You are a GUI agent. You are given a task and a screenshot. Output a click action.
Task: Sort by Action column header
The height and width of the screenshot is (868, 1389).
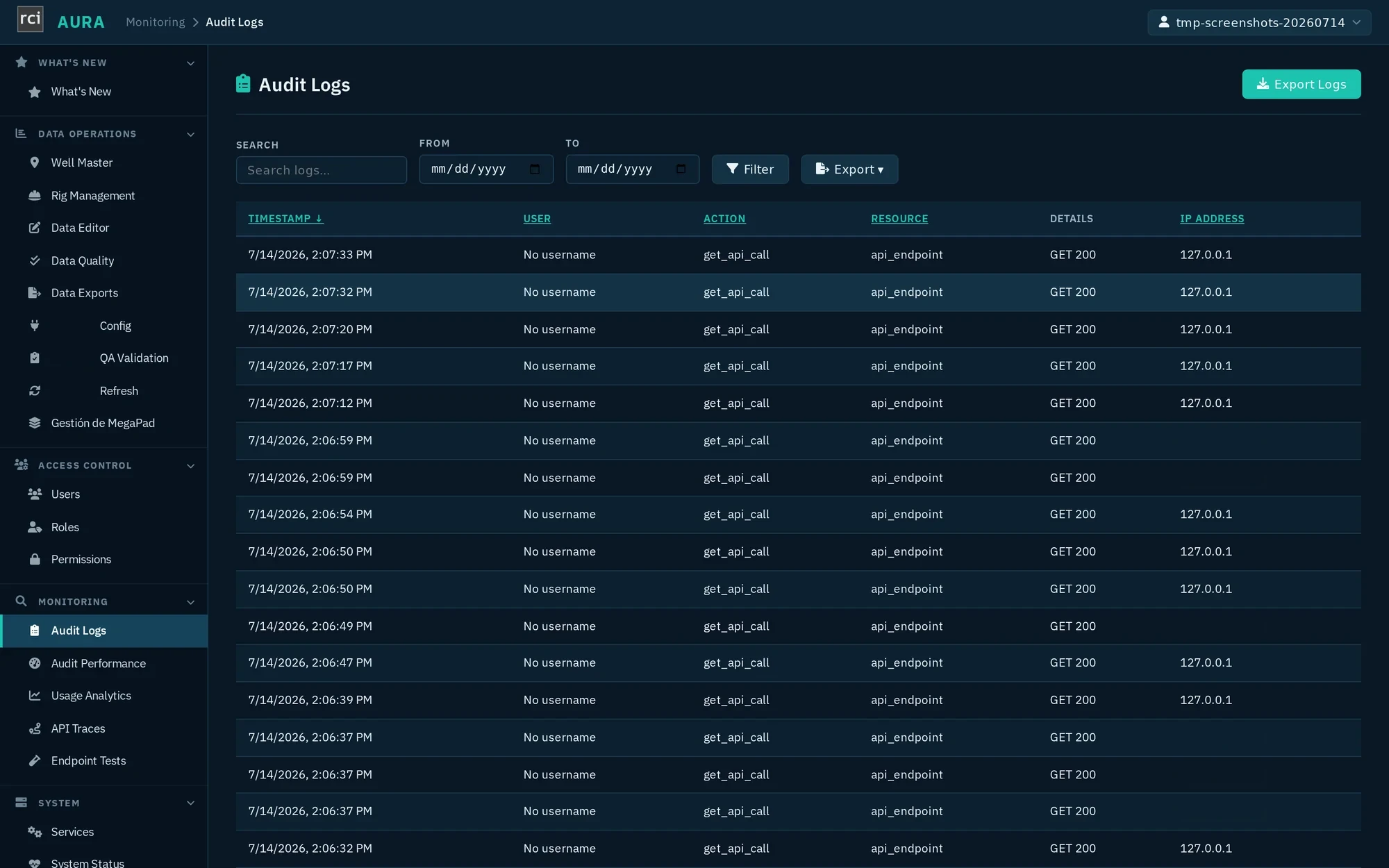(724, 219)
